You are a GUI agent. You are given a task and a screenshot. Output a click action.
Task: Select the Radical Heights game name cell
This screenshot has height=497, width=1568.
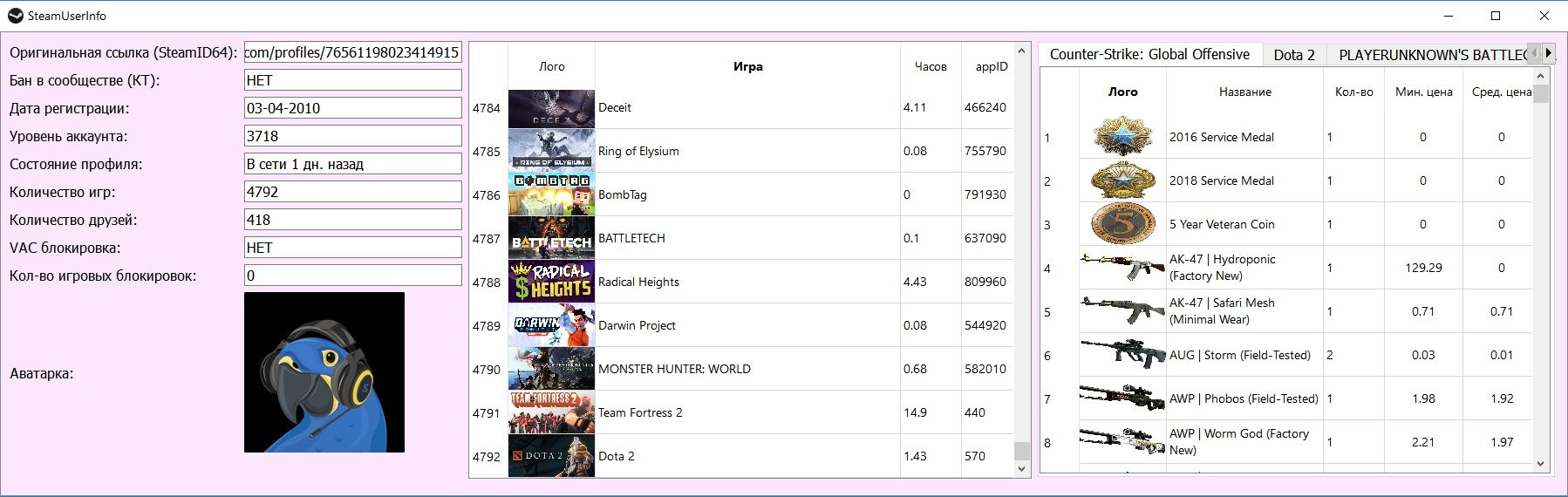pyautogui.click(x=747, y=282)
